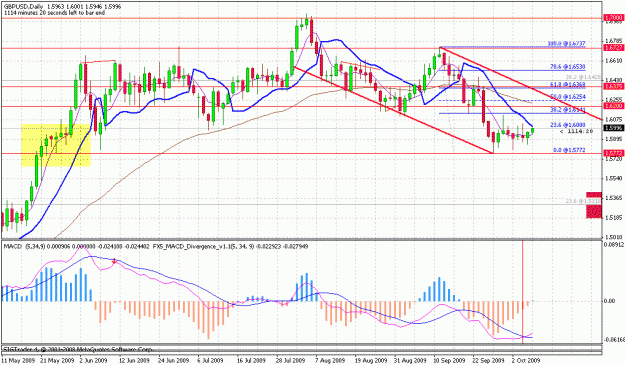
Task: Click the 1.6075 price axis label
Action: (614, 119)
